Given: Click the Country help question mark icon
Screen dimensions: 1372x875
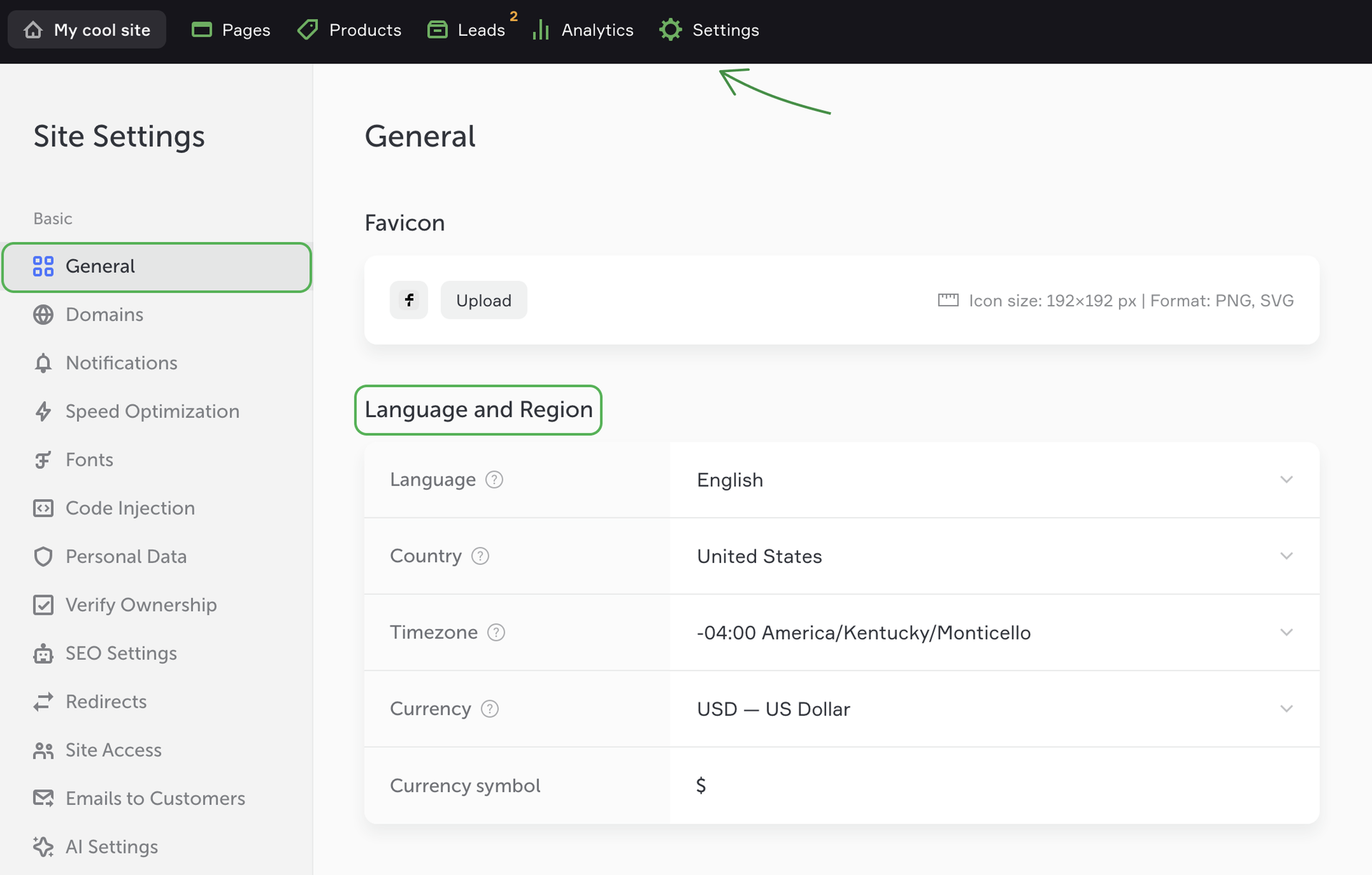Looking at the screenshot, I should pos(480,556).
